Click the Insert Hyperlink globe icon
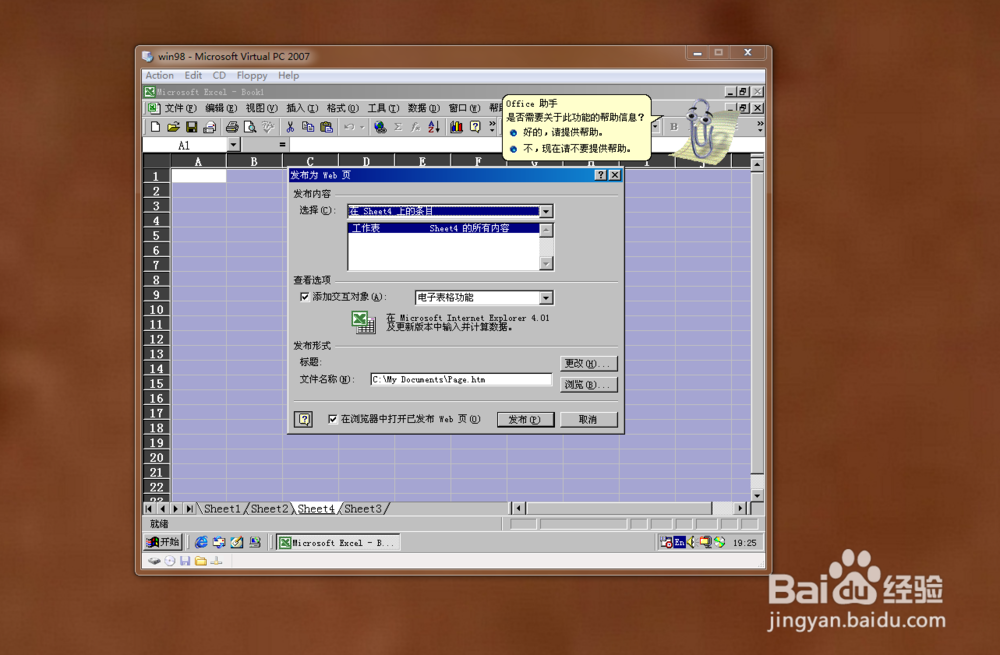The image size is (1000, 655). [x=380, y=127]
